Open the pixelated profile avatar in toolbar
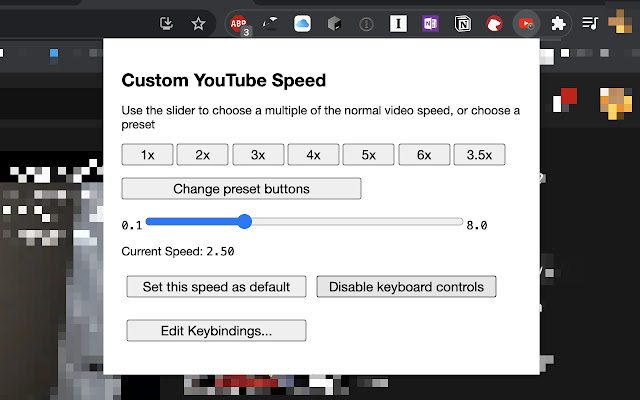640x400 pixels. tap(620, 21)
